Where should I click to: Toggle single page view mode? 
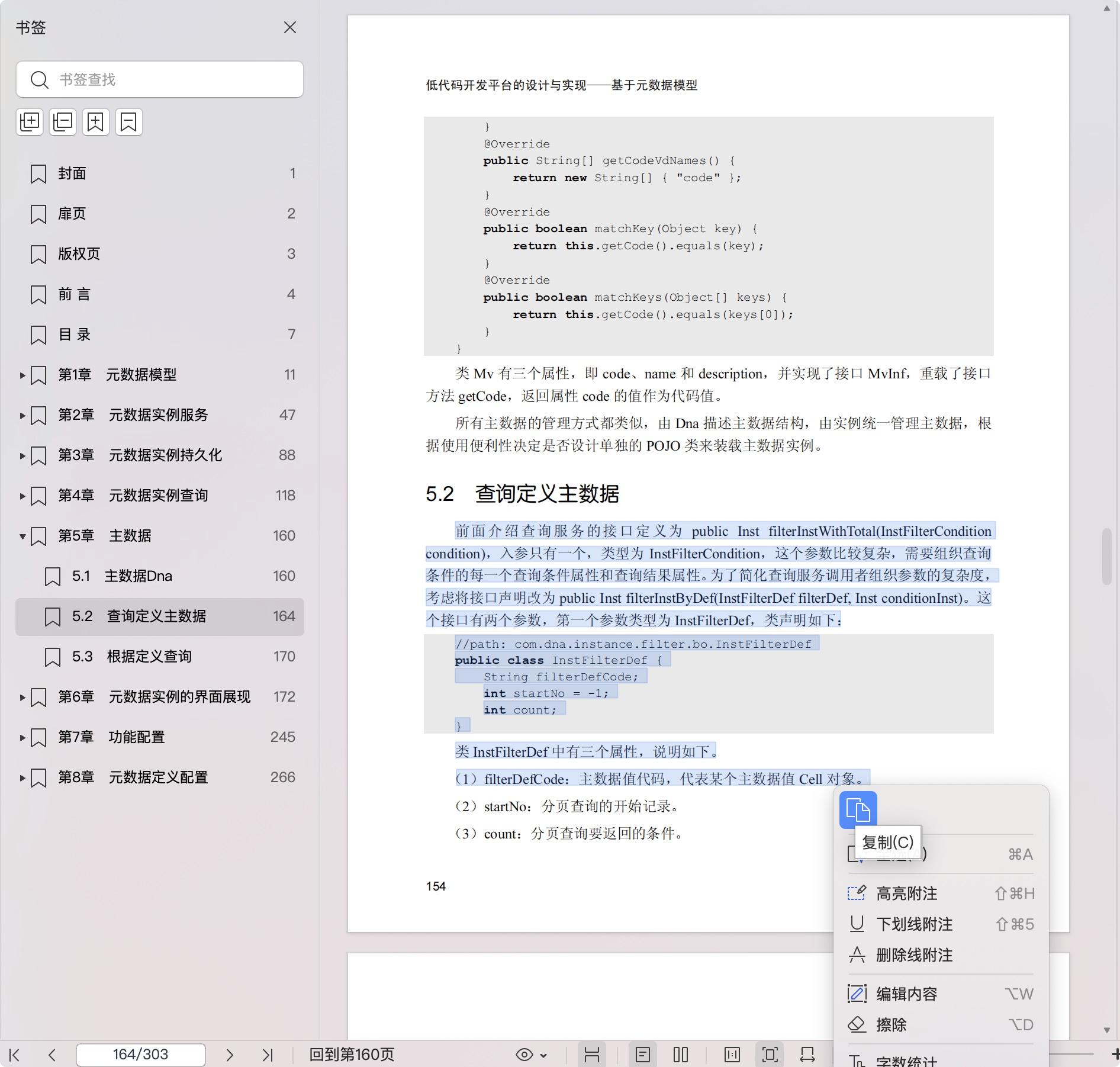[x=643, y=1055]
